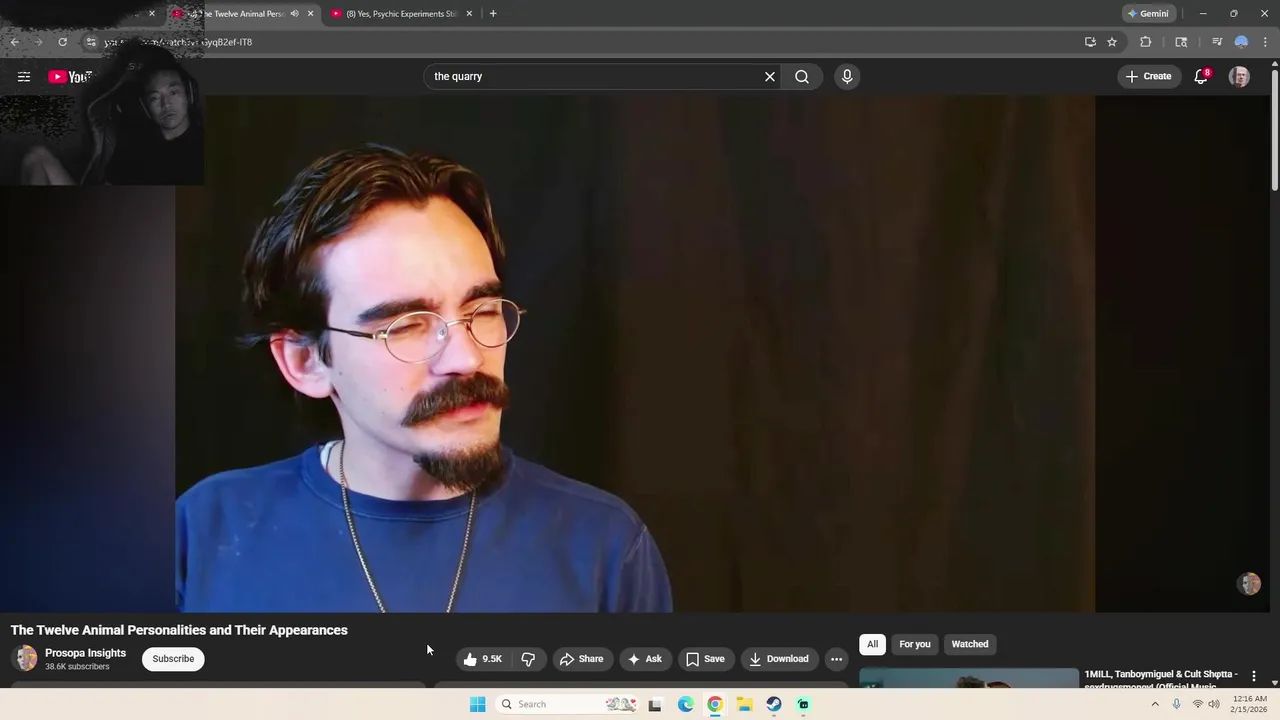Bookmark this page with the star
1280x720 pixels.
[x=1112, y=42]
